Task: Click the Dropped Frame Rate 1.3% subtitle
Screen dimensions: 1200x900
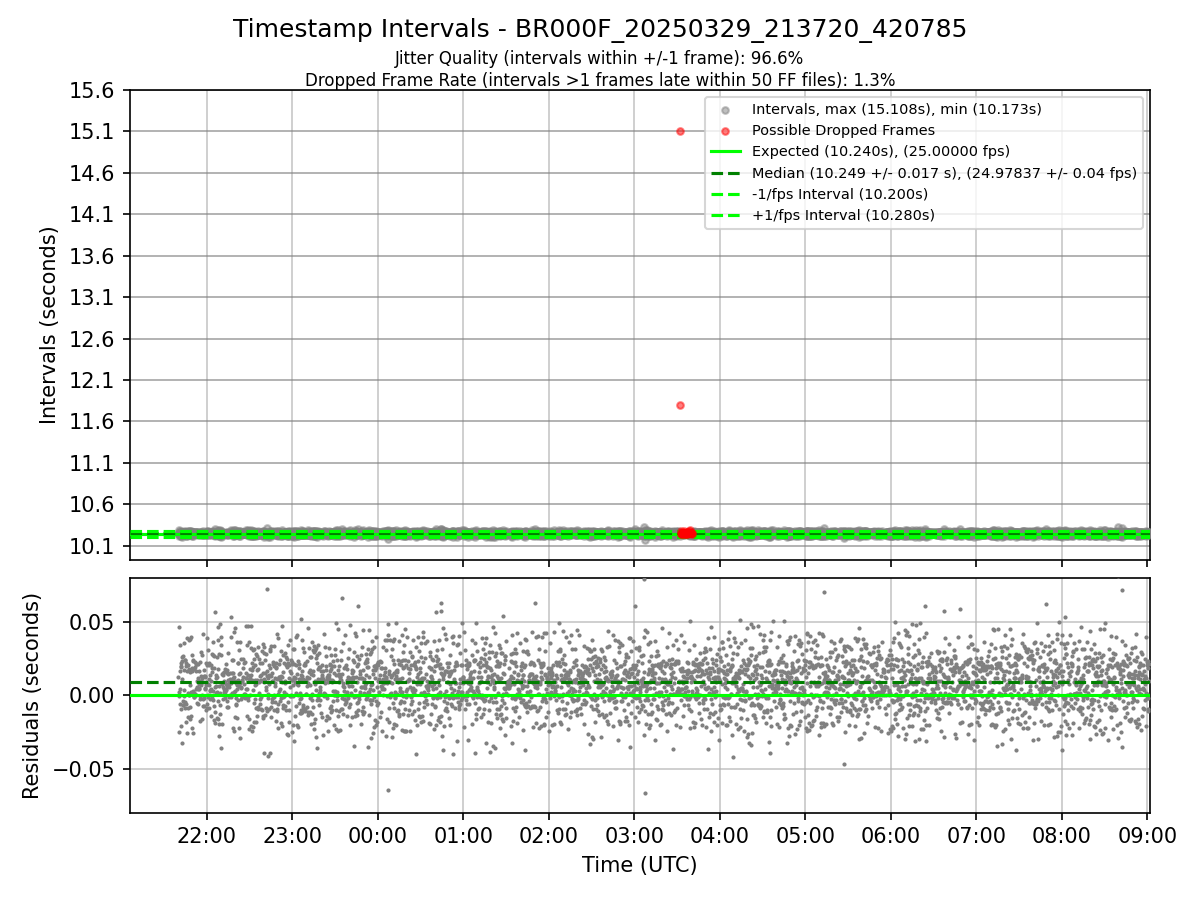Action: [600, 80]
